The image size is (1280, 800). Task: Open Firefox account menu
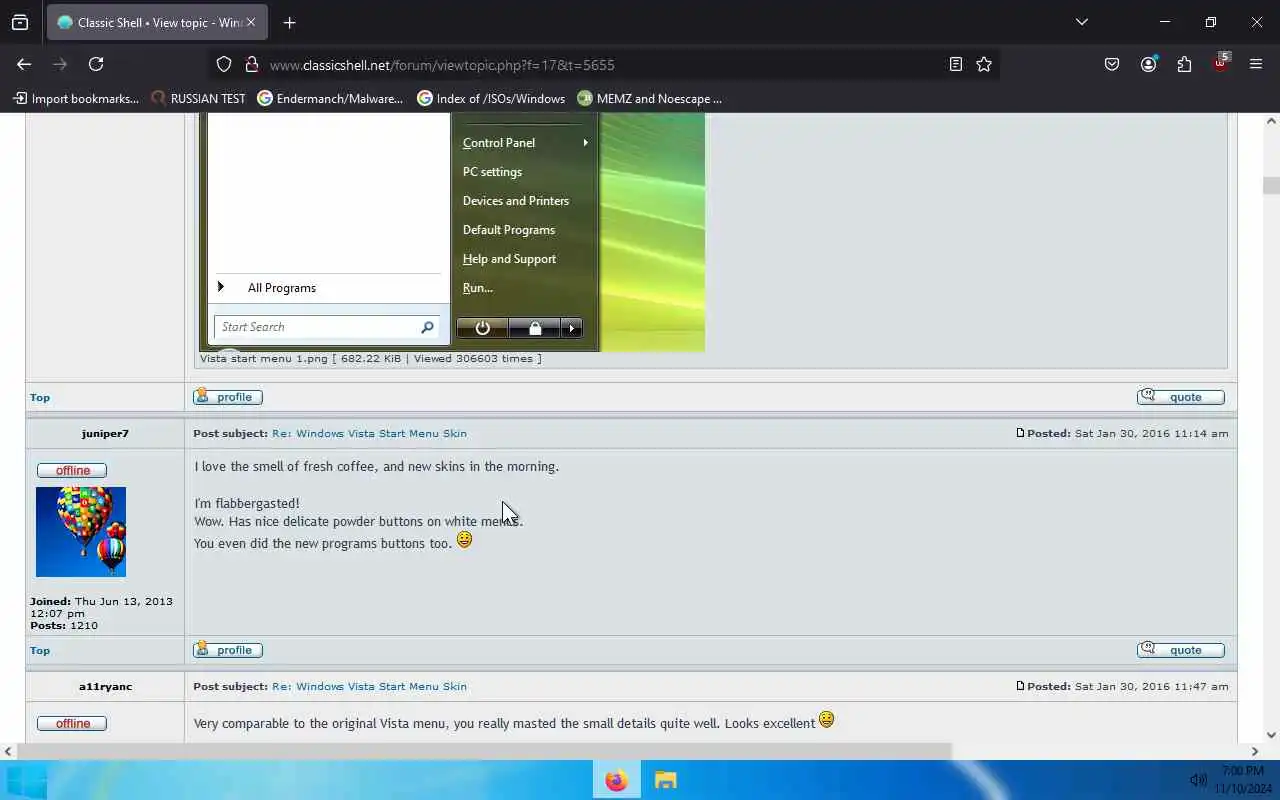pyautogui.click(x=1148, y=64)
